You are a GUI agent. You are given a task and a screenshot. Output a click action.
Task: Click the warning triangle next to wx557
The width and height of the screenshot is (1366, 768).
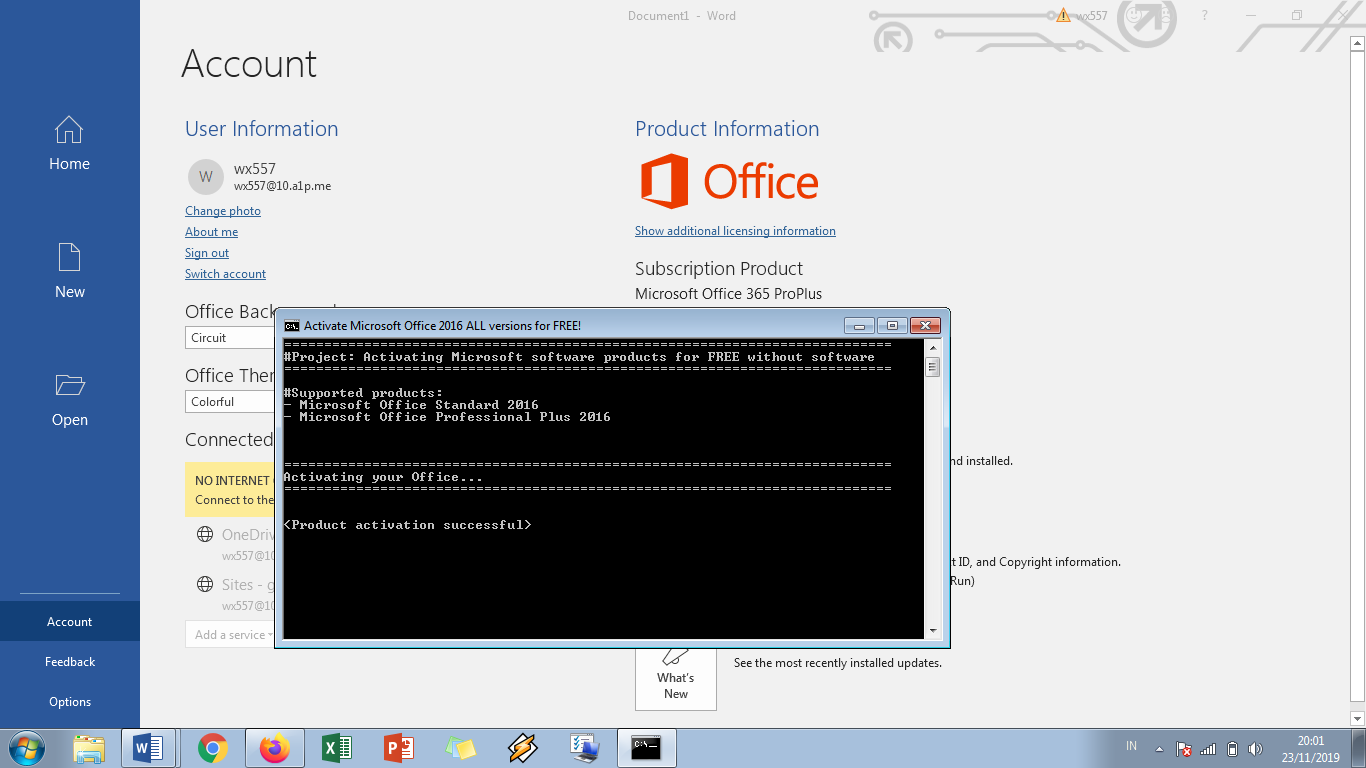point(1062,15)
